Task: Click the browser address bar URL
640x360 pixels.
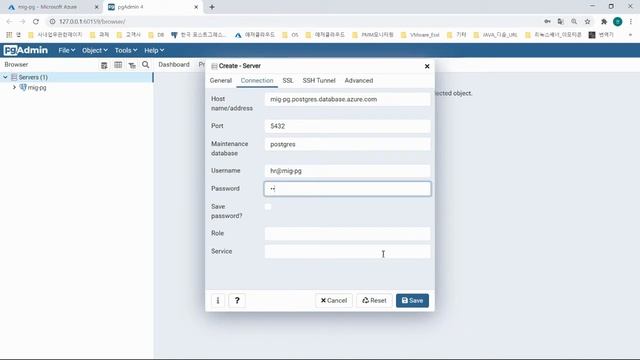Action: 92,22
